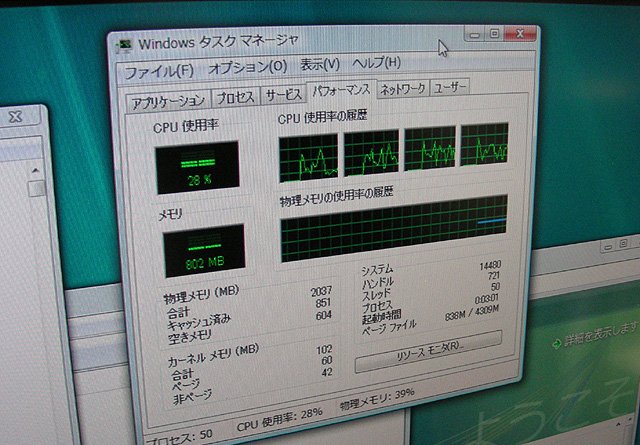Click the second CPU history graph

pyautogui.click(x=371, y=153)
